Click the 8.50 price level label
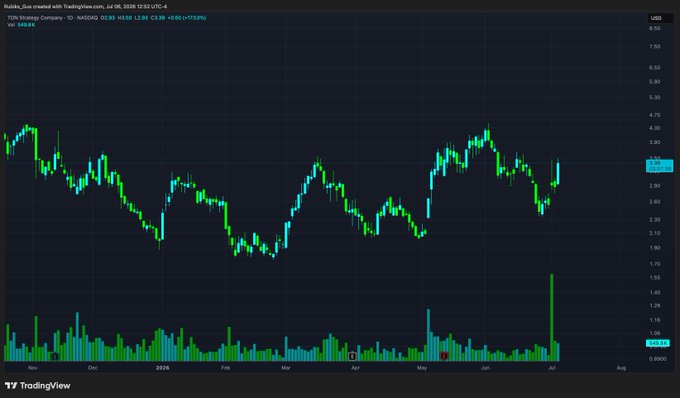Screen dimensions: 680x398 point(654,28)
